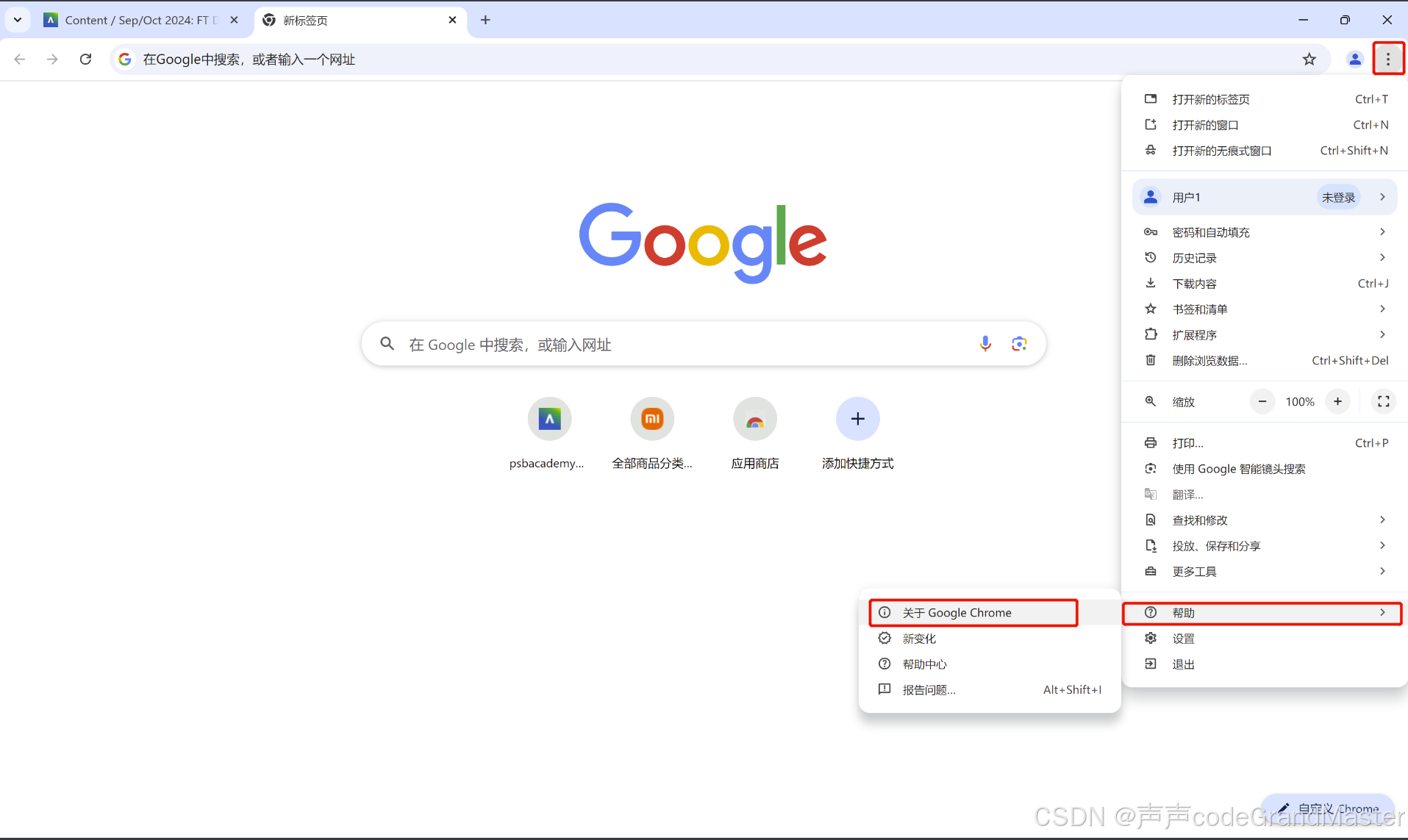
Task: Bookmark this page with the star icon
Action: click(1309, 59)
